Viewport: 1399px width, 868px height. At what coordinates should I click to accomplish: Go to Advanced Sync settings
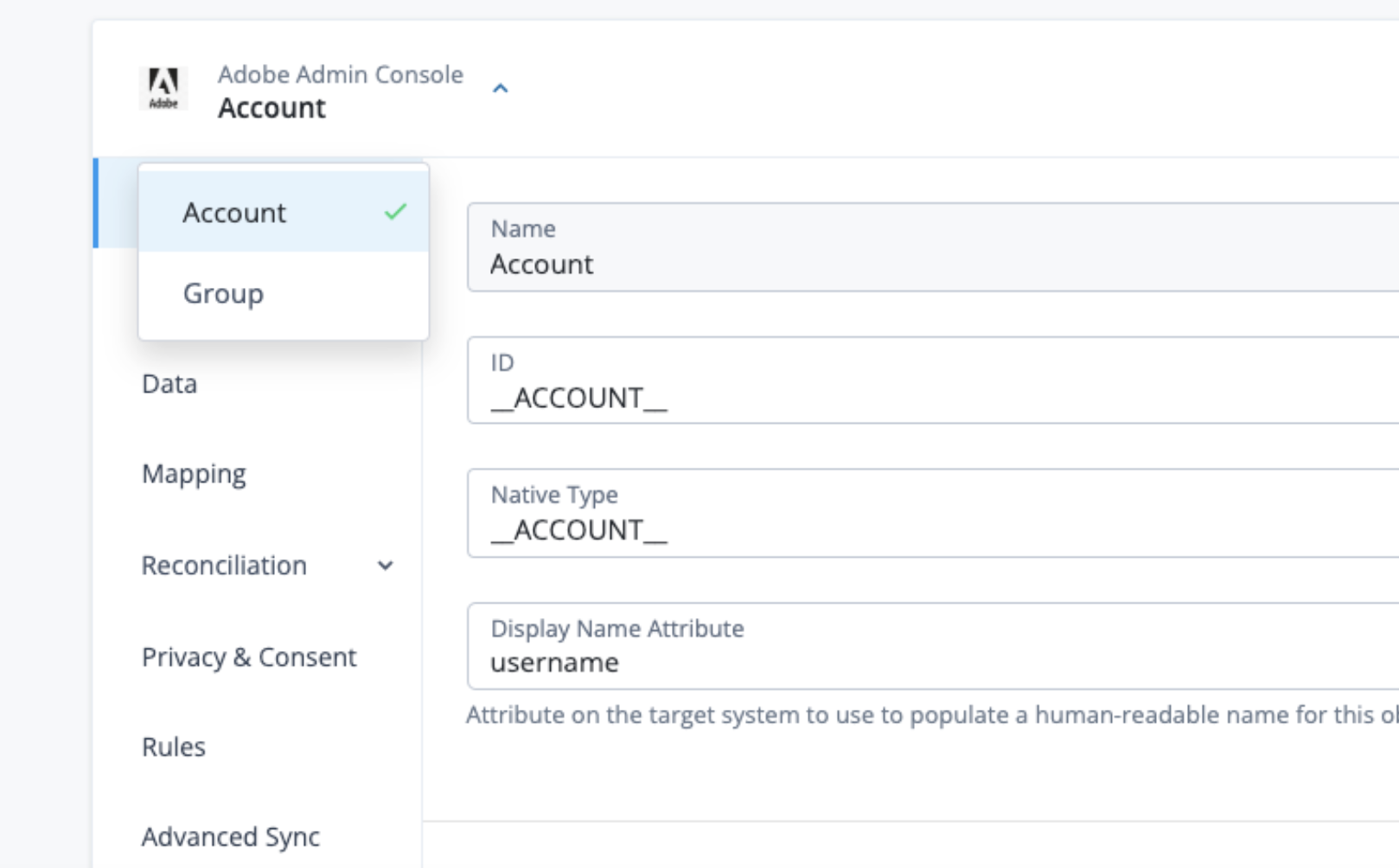(x=230, y=836)
